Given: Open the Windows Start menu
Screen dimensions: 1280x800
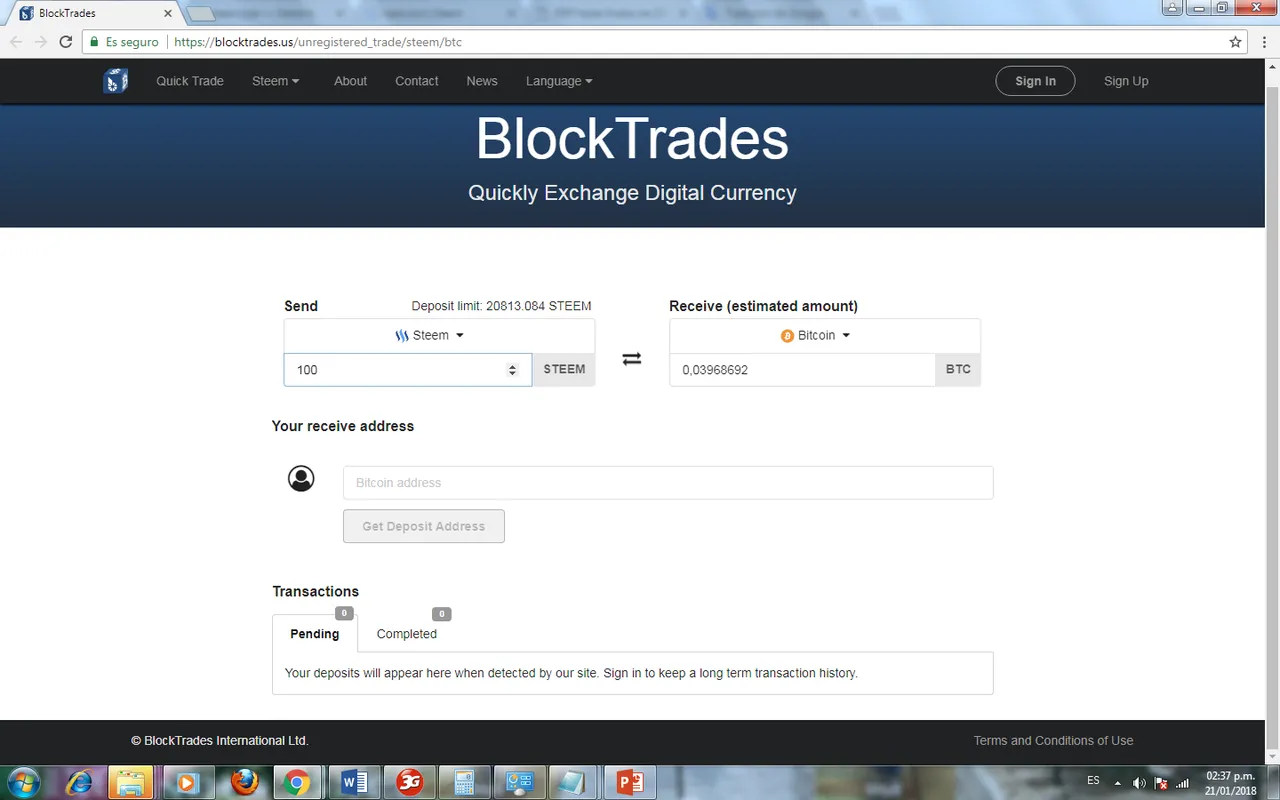Looking at the screenshot, I should tap(22, 782).
